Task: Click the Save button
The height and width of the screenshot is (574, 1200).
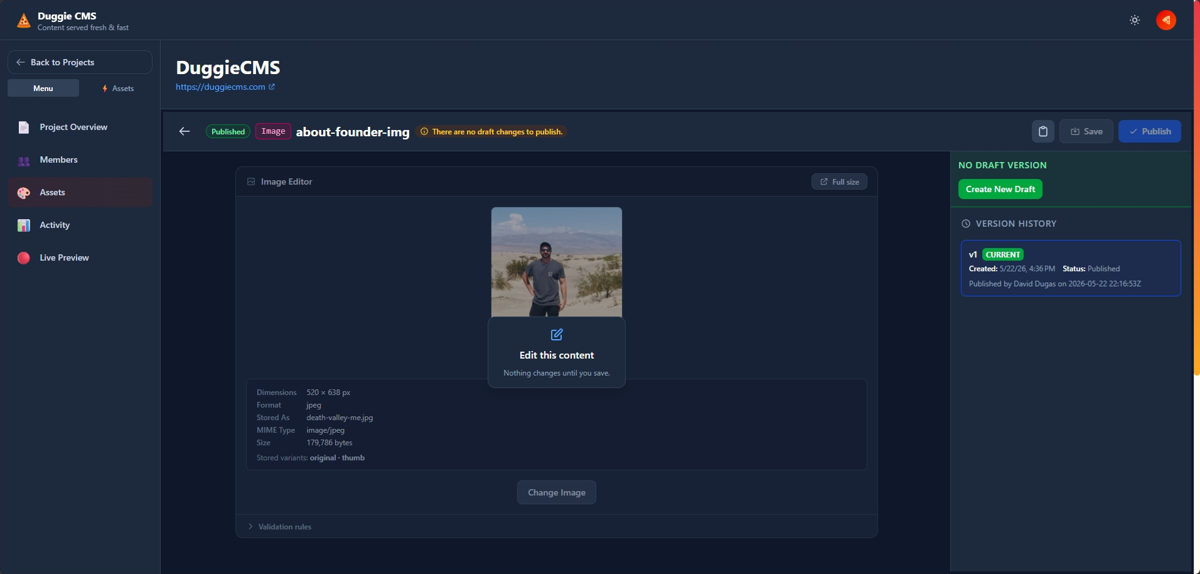Action: pyautogui.click(x=1086, y=131)
